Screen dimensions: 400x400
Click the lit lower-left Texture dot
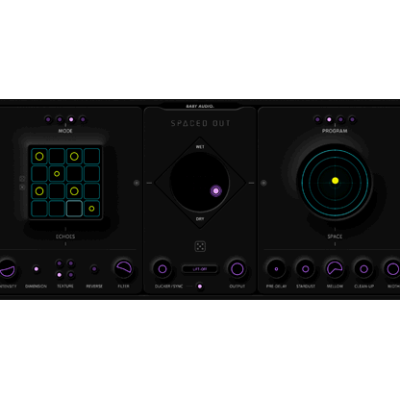(x=59, y=275)
